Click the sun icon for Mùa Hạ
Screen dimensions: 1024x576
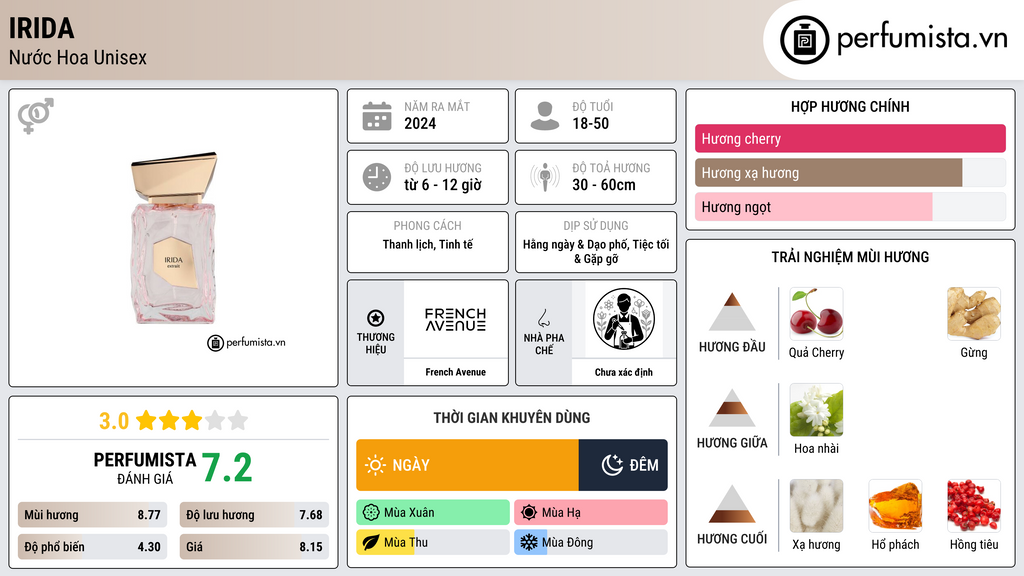[529, 513]
